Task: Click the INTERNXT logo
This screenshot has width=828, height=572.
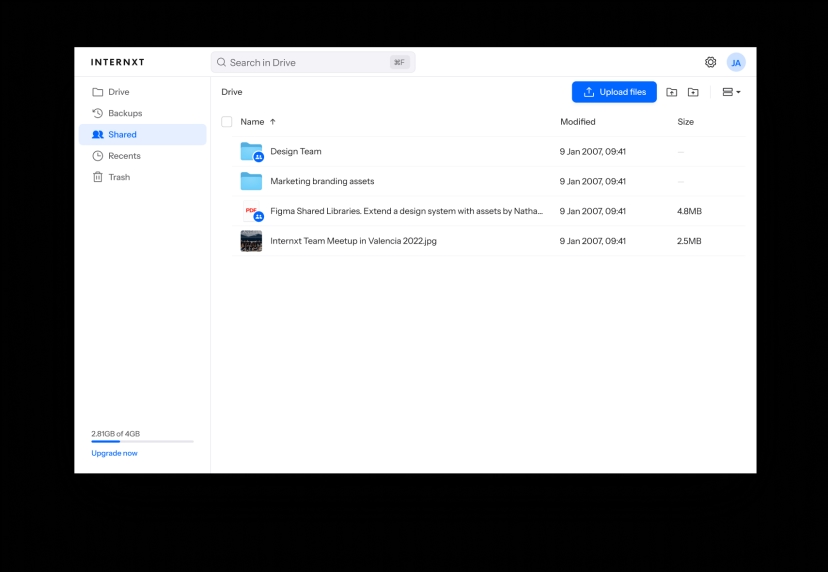Action: [118, 62]
